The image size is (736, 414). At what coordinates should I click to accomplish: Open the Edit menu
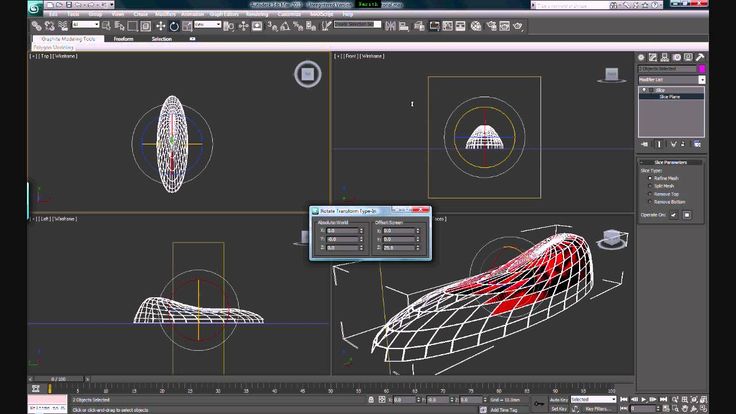click(x=54, y=14)
